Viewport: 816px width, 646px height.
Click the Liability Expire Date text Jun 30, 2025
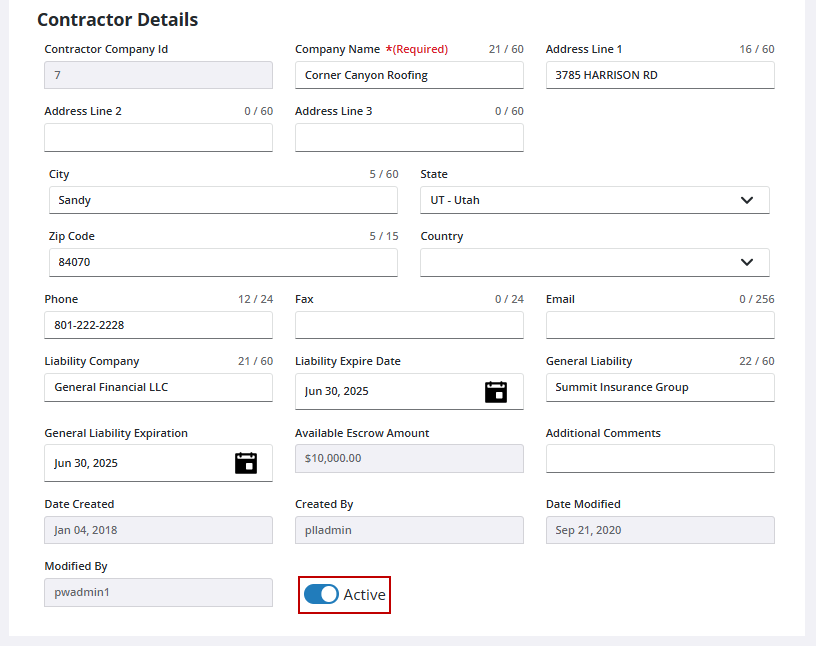[337, 392]
